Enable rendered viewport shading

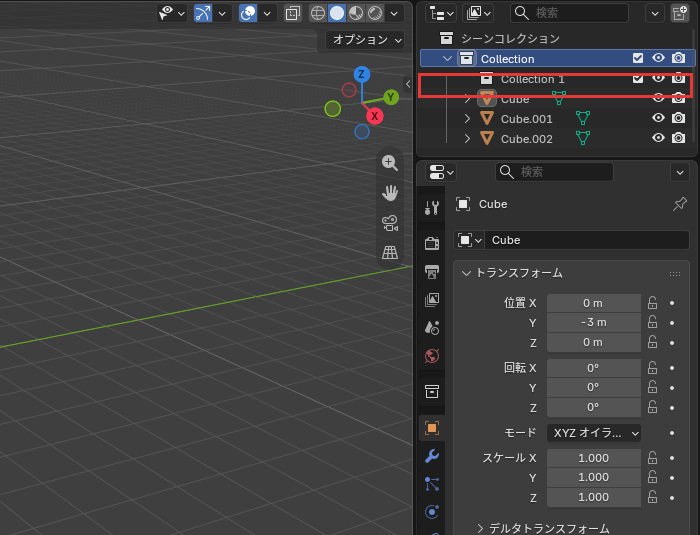click(x=375, y=13)
